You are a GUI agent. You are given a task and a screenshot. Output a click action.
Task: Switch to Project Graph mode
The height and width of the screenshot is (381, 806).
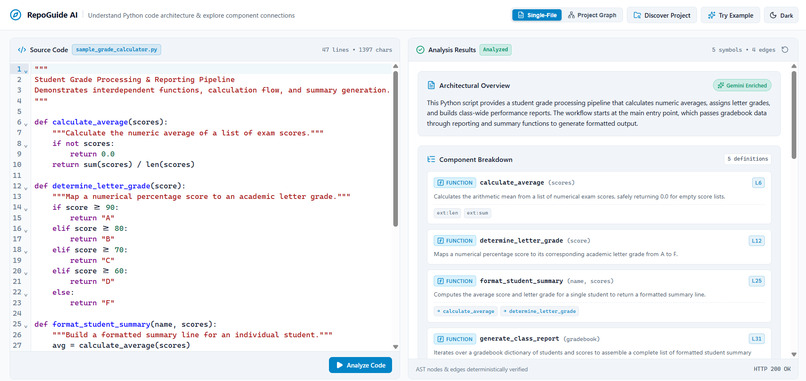pyautogui.click(x=592, y=15)
